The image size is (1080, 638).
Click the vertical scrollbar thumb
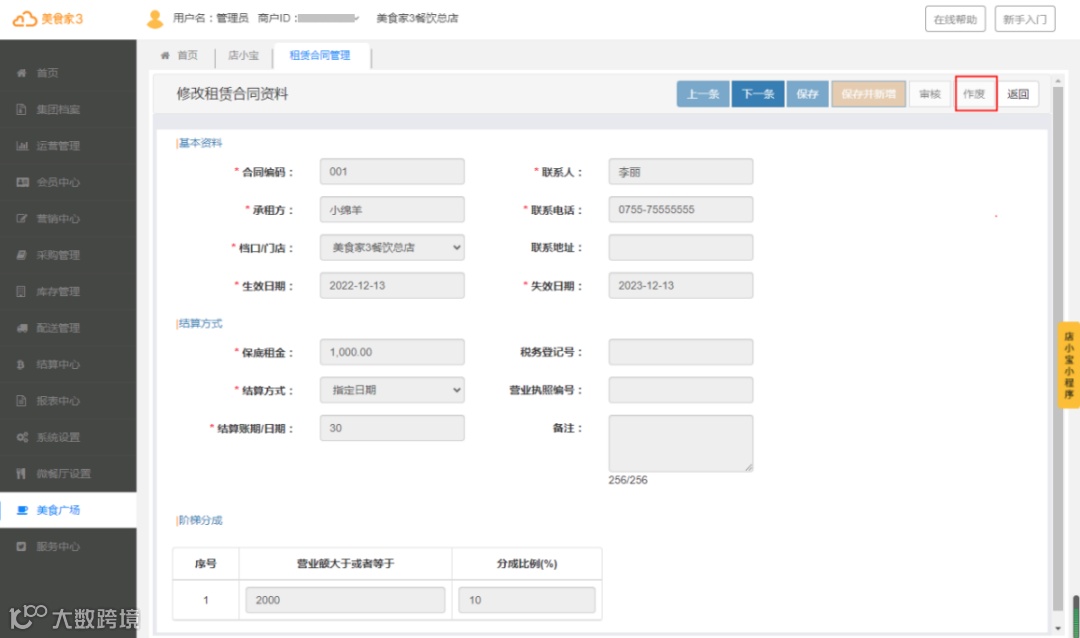pyautogui.click(x=1058, y=348)
